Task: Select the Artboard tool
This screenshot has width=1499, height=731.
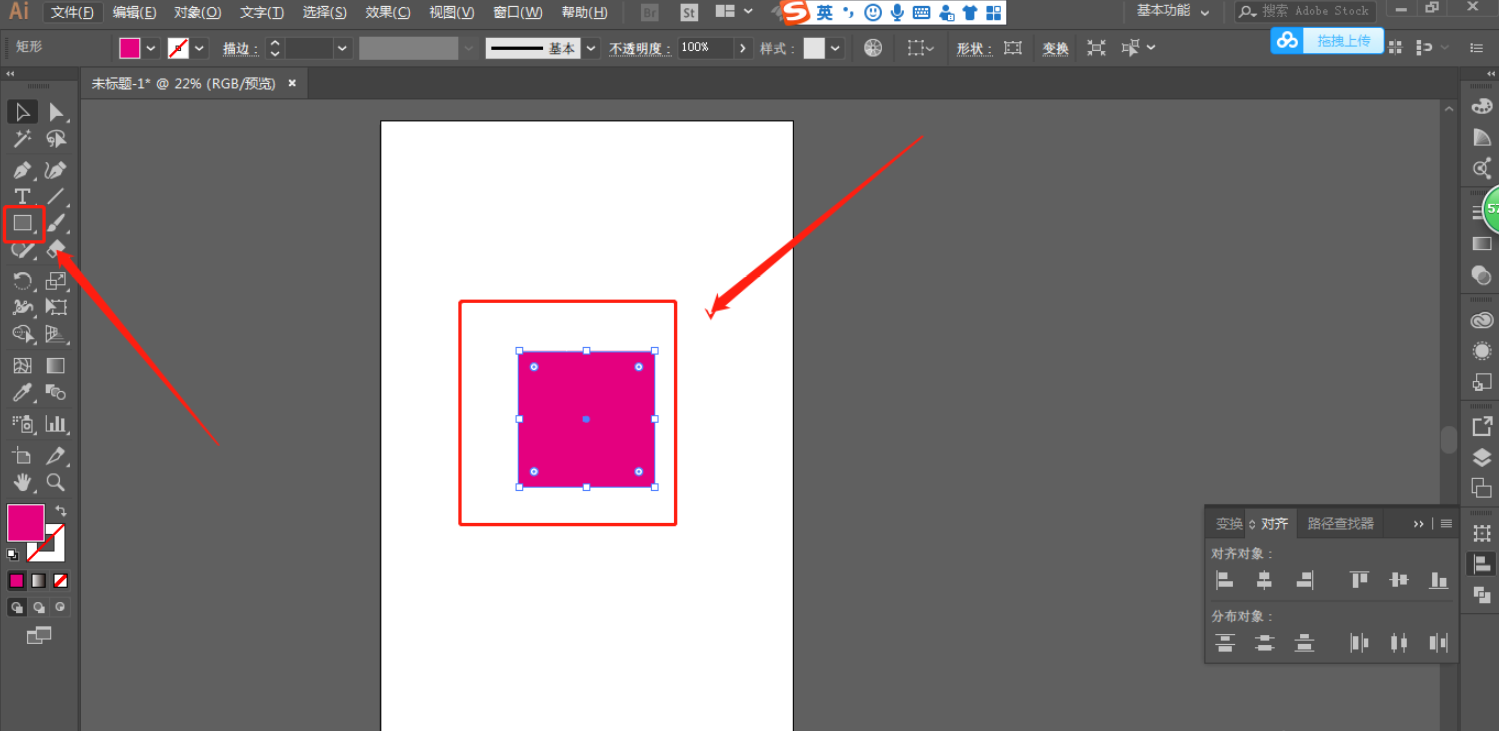Action: click(22, 456)
